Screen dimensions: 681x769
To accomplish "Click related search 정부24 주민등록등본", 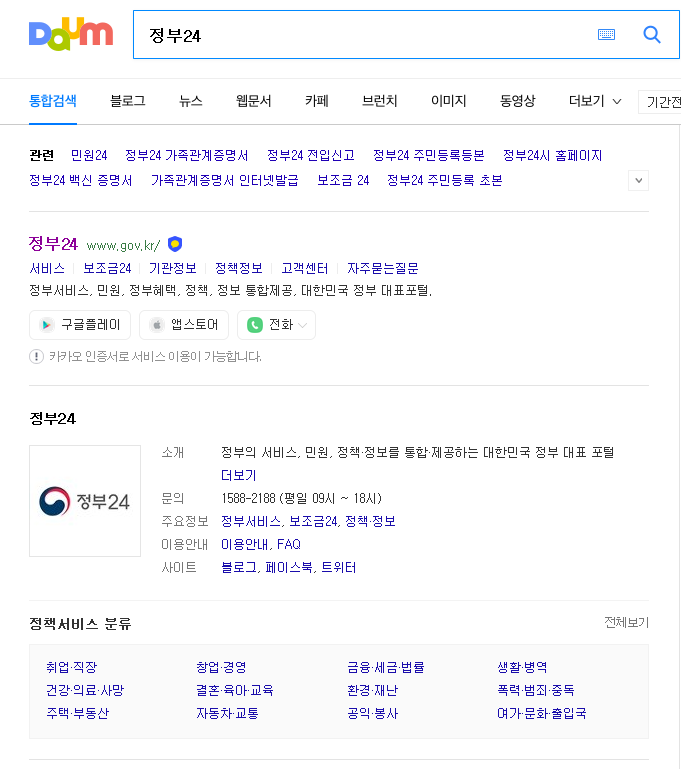I will pyautogui.click(x=429, y=155).
